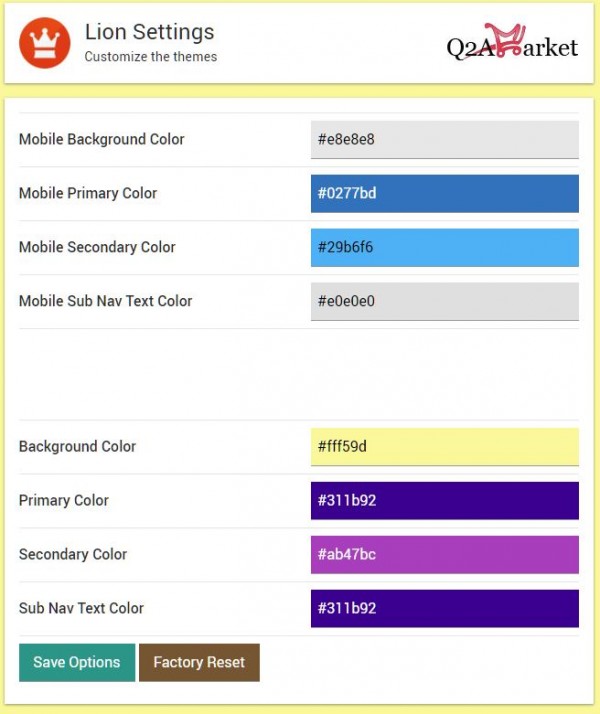
Task: Click the Lion crown logo icon
Action: (x=44, y=43)
